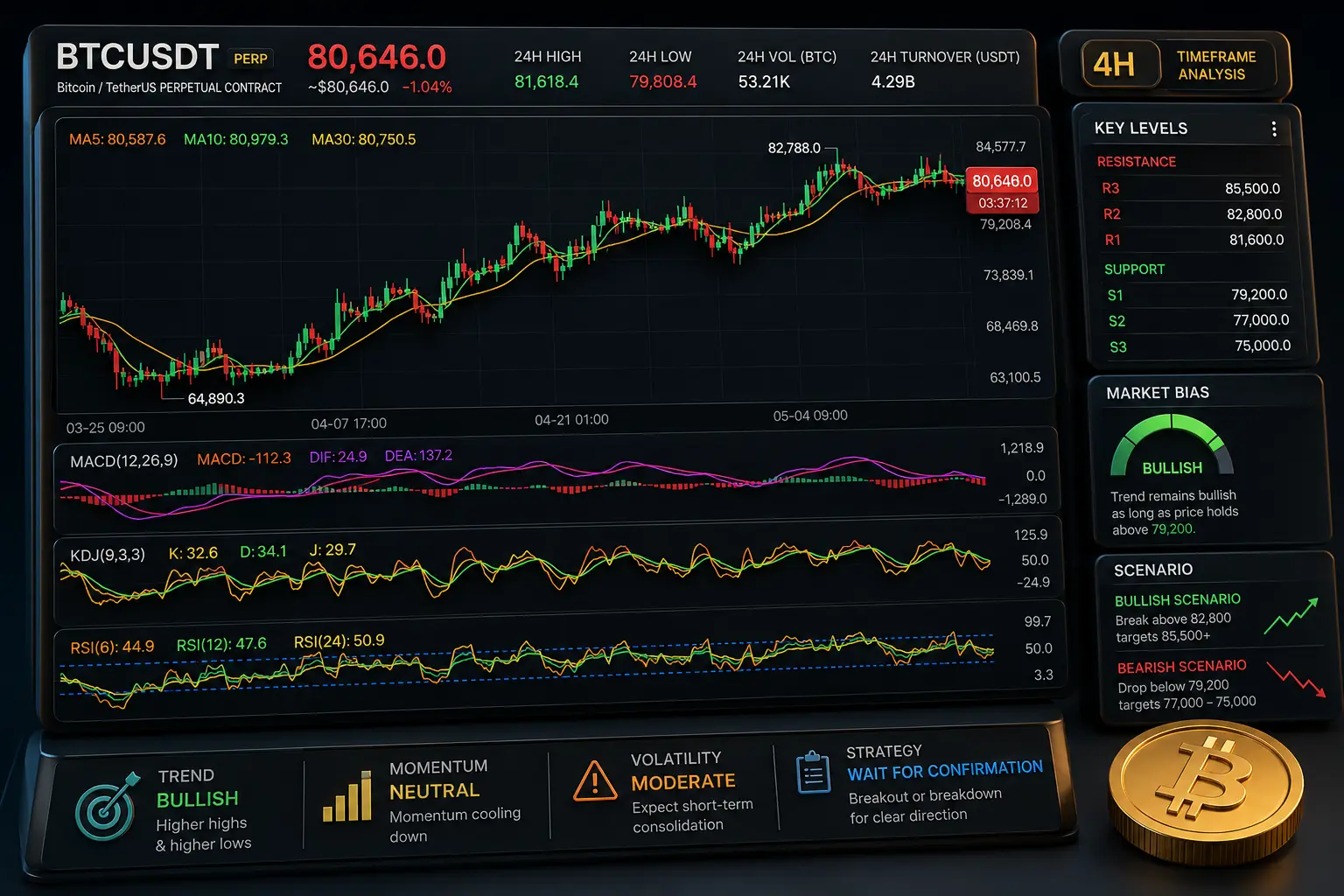The image size is (1344, 896).
Task: Click the Momentum NEUTRAL status text
Action: click(x=435, y=791)
